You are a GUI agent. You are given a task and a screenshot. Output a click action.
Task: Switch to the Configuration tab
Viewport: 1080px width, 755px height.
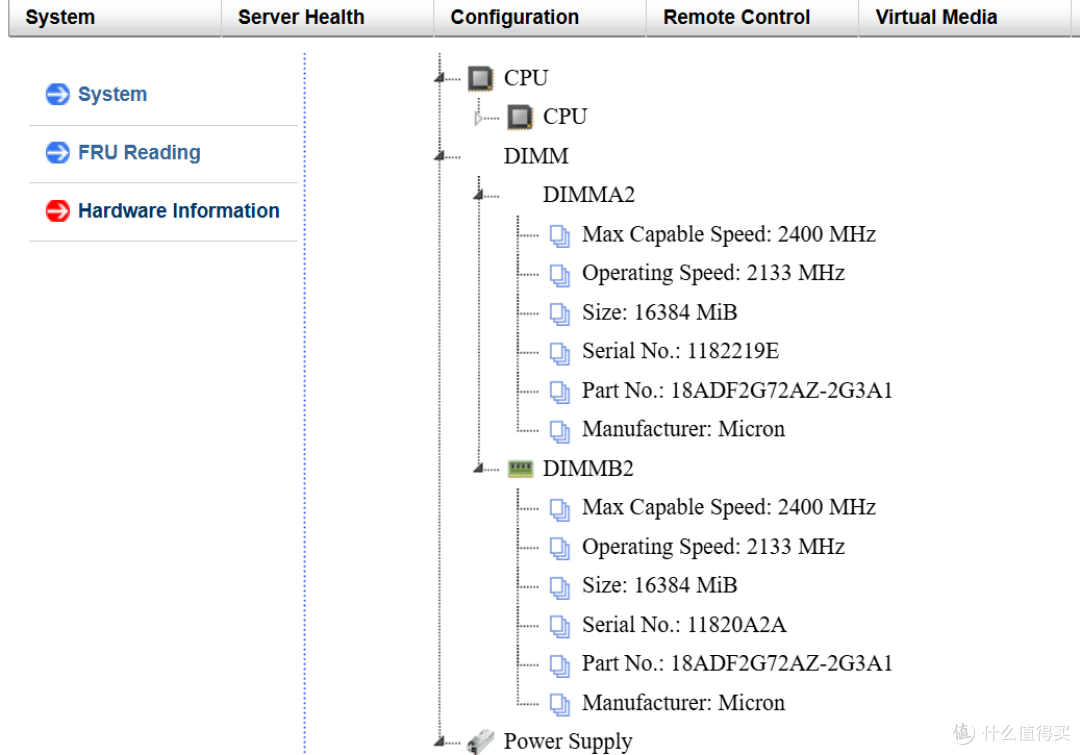tap(514, 17)
